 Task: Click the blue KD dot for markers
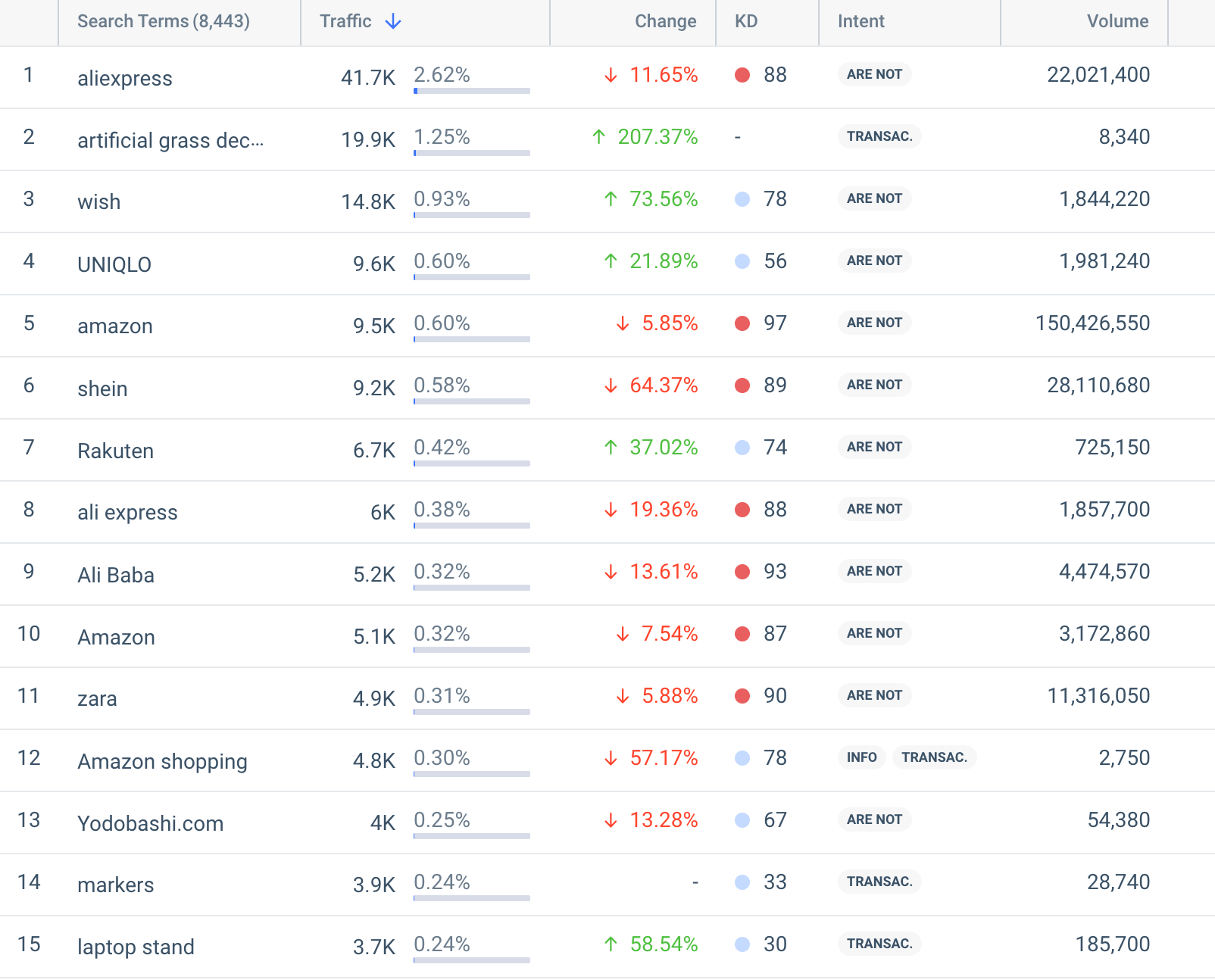(x=742, y=882)
